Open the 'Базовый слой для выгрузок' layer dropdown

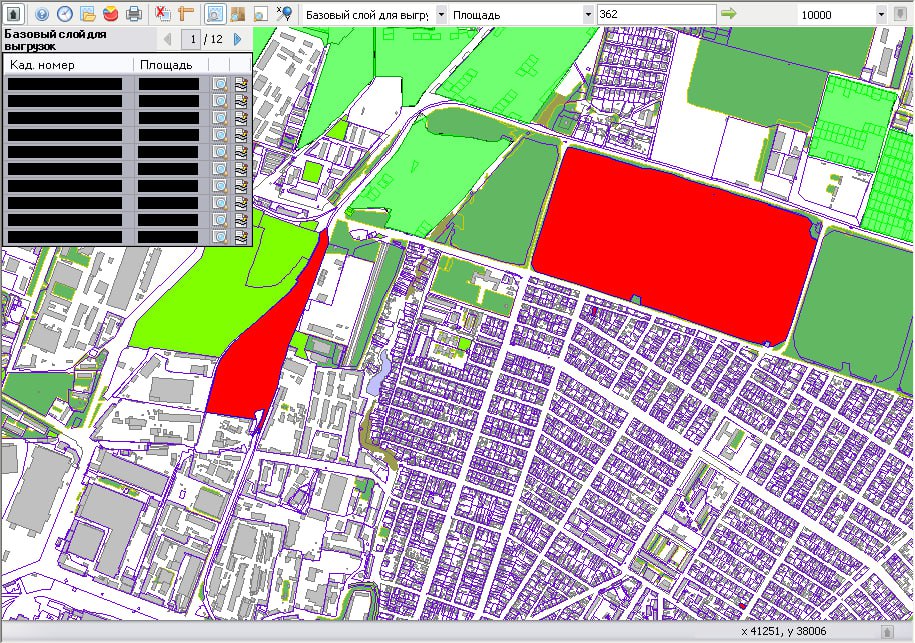tap(441, 14)
